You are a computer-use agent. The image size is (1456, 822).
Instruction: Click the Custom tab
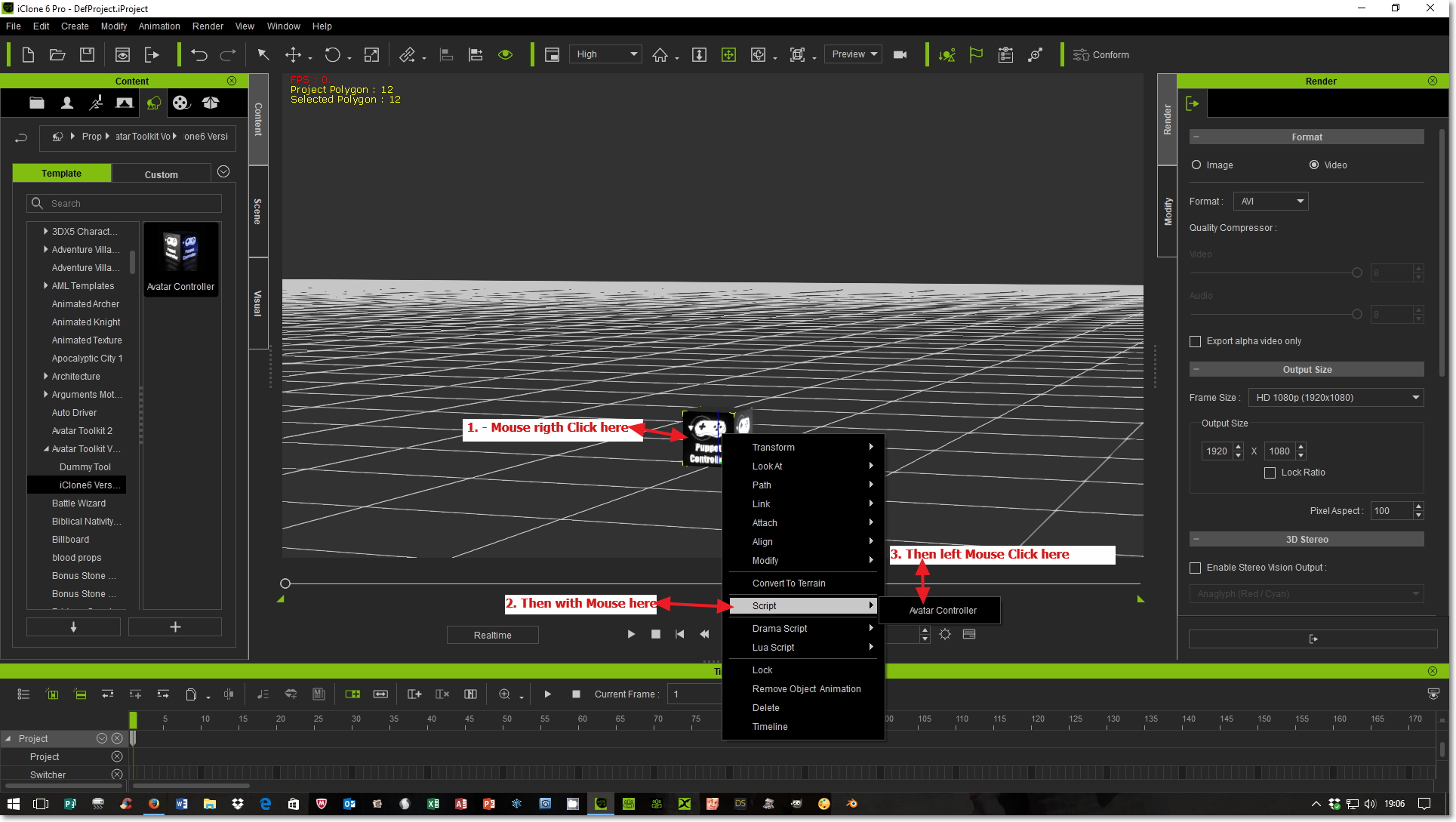[161, 173]
